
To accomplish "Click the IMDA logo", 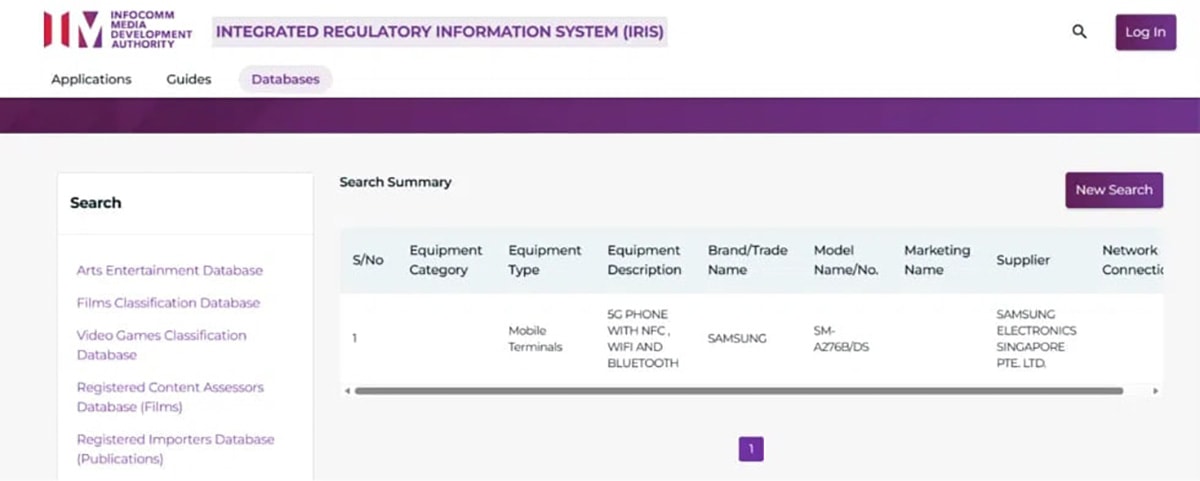I will point(118,30).
